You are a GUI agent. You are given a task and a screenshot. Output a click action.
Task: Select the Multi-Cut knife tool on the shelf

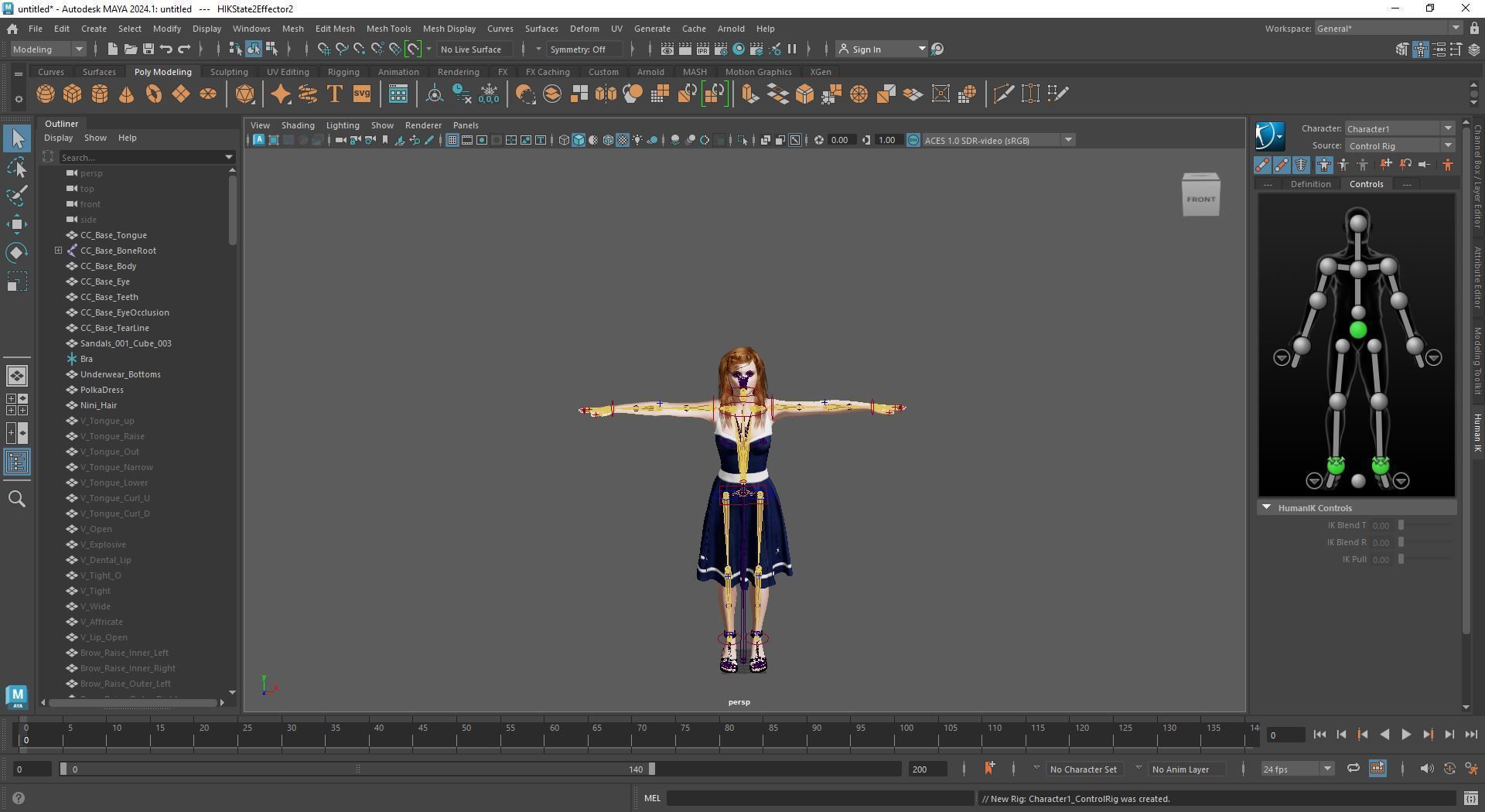[1003, 94]
